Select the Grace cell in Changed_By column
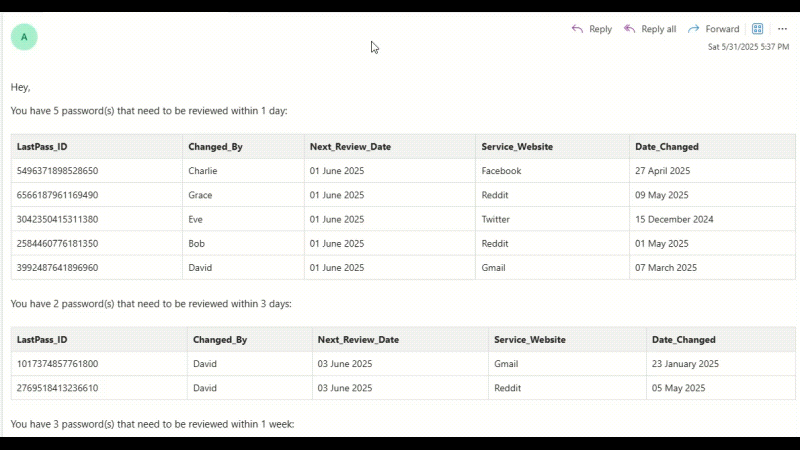 click(x=200, y=195)
